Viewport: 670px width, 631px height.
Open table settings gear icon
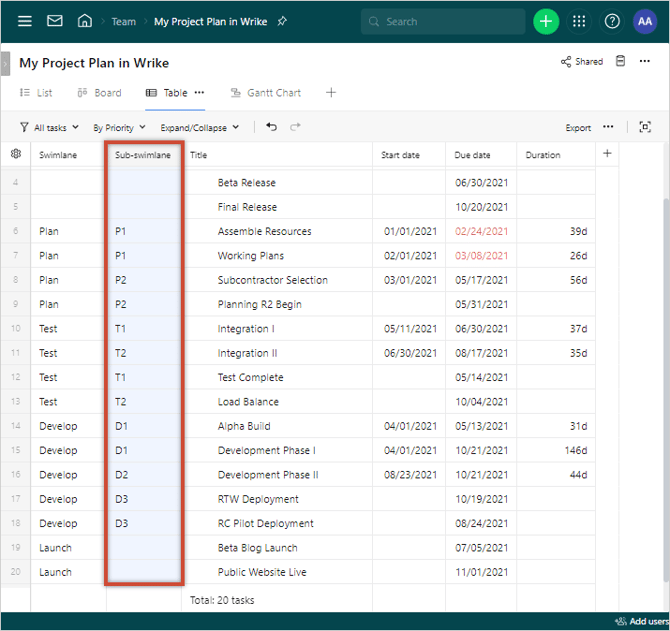tap(15, 154)
